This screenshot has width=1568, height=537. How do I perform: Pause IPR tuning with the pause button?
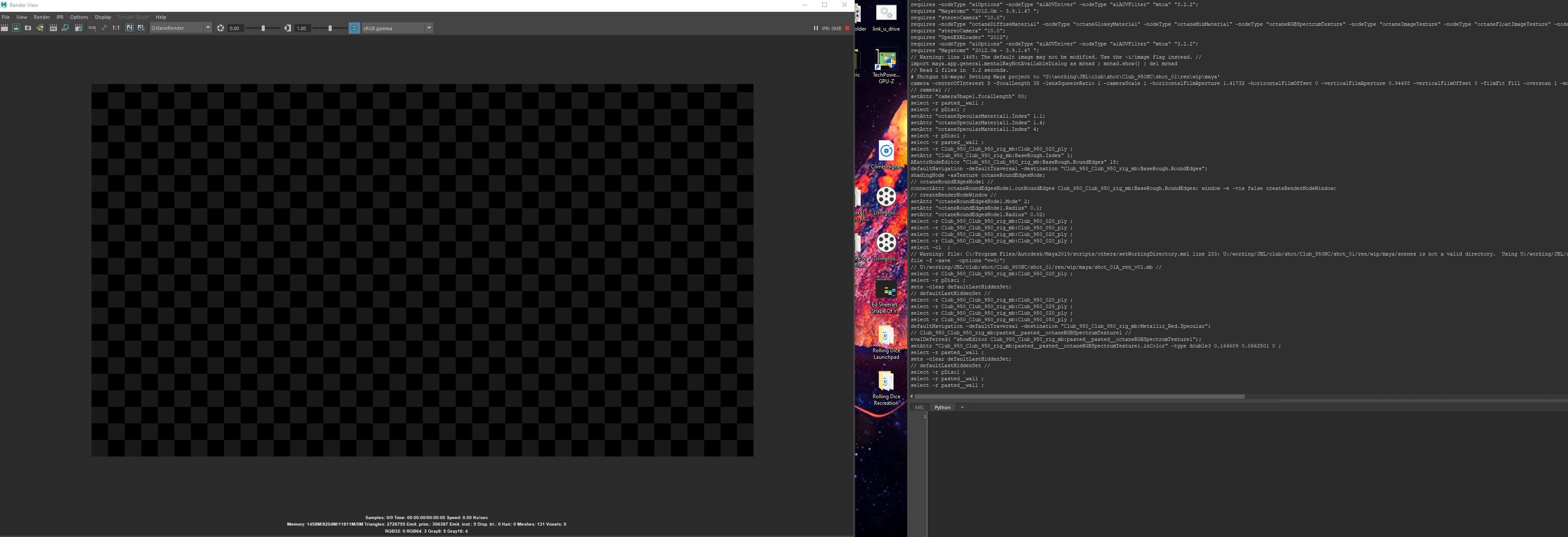click(816, 28)
